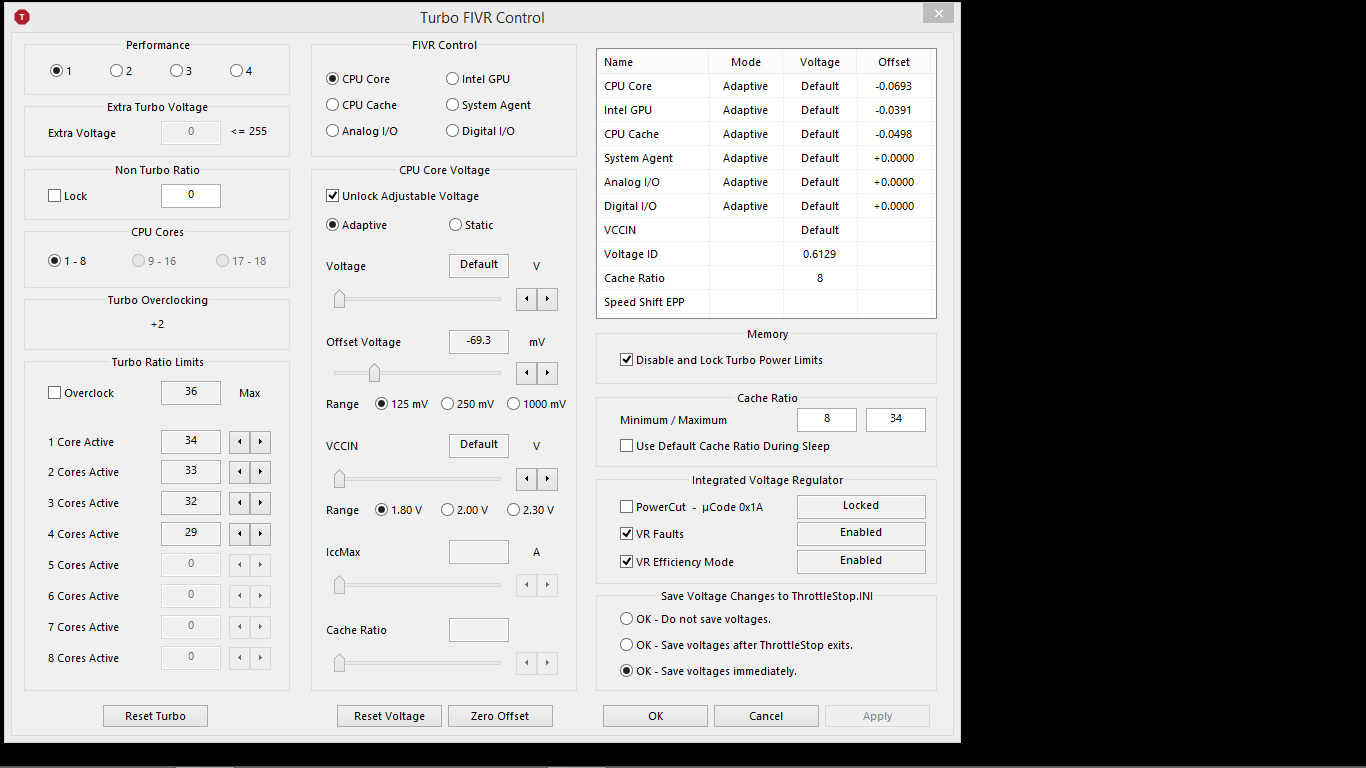Select Performance profile 4
Image resolution: width=1366 pixels, height=768 pixels.
click(241, 71)
